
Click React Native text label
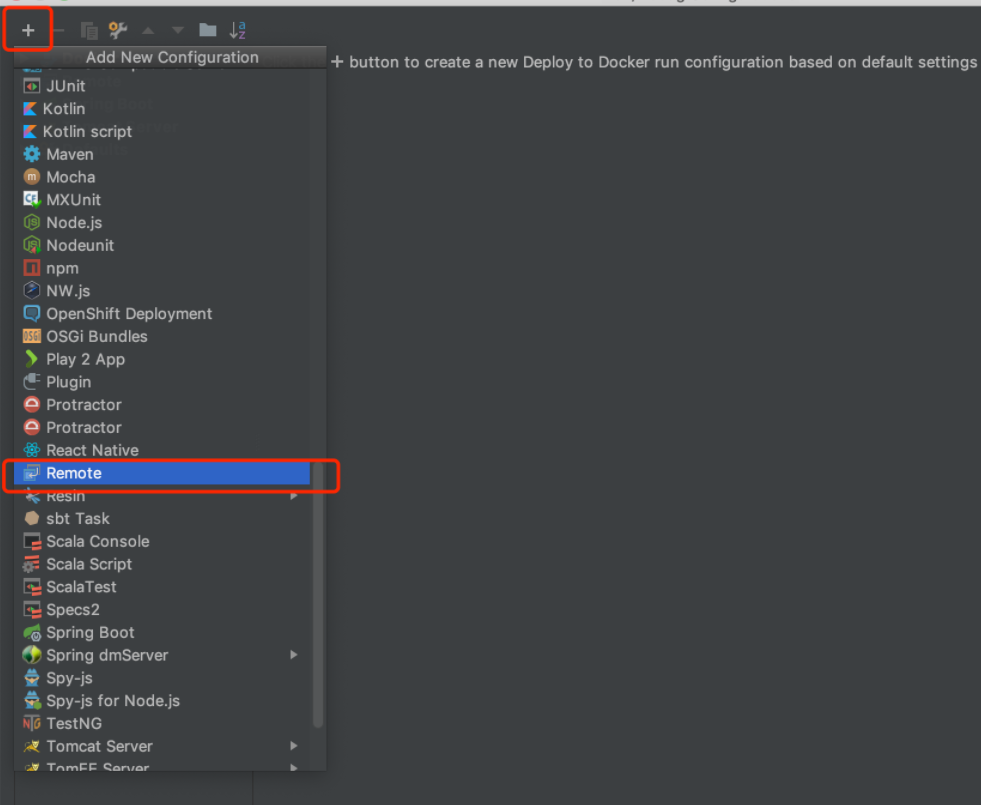93,450
